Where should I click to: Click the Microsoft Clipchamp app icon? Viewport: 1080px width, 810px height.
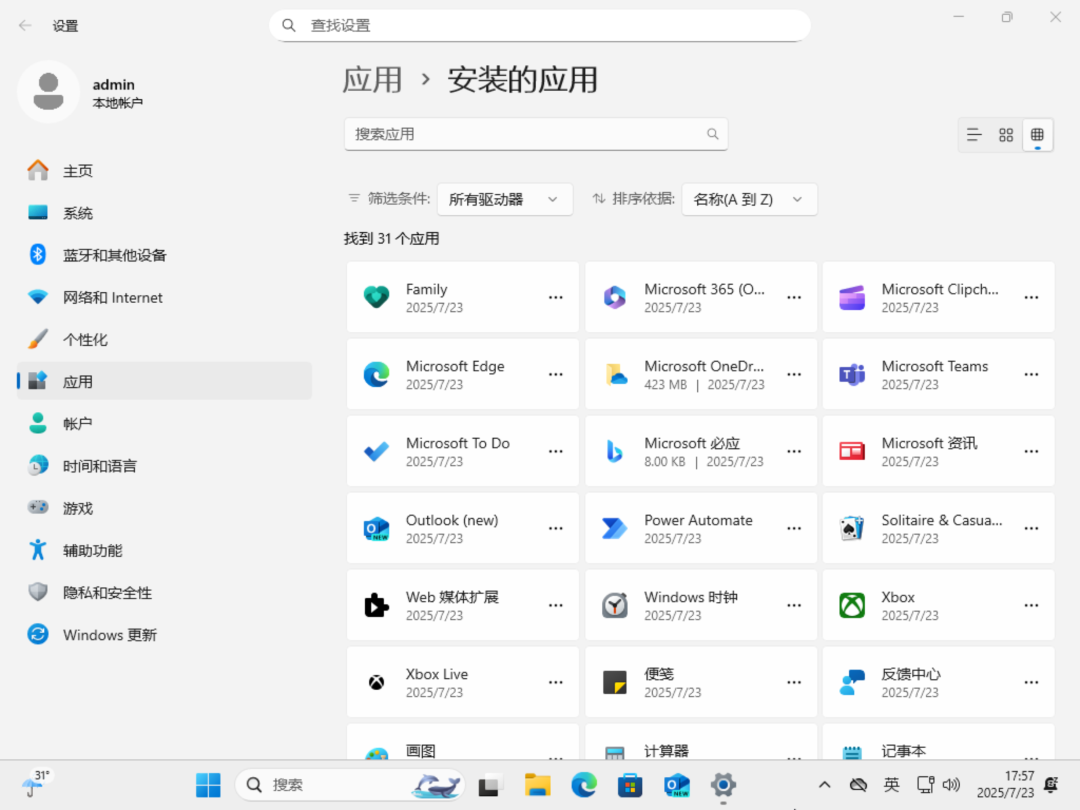pos(852,298)
